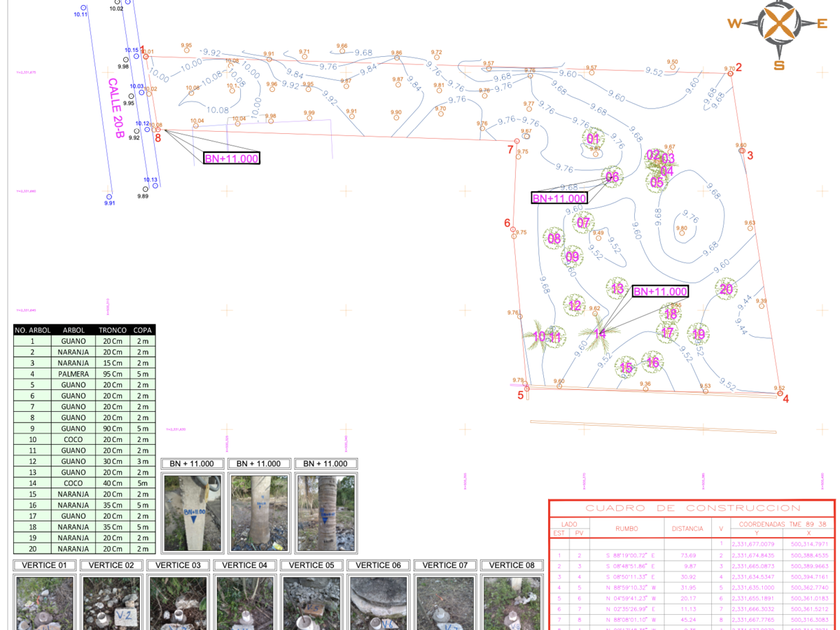Select tree marker 07 on the plan

(583, 222)
